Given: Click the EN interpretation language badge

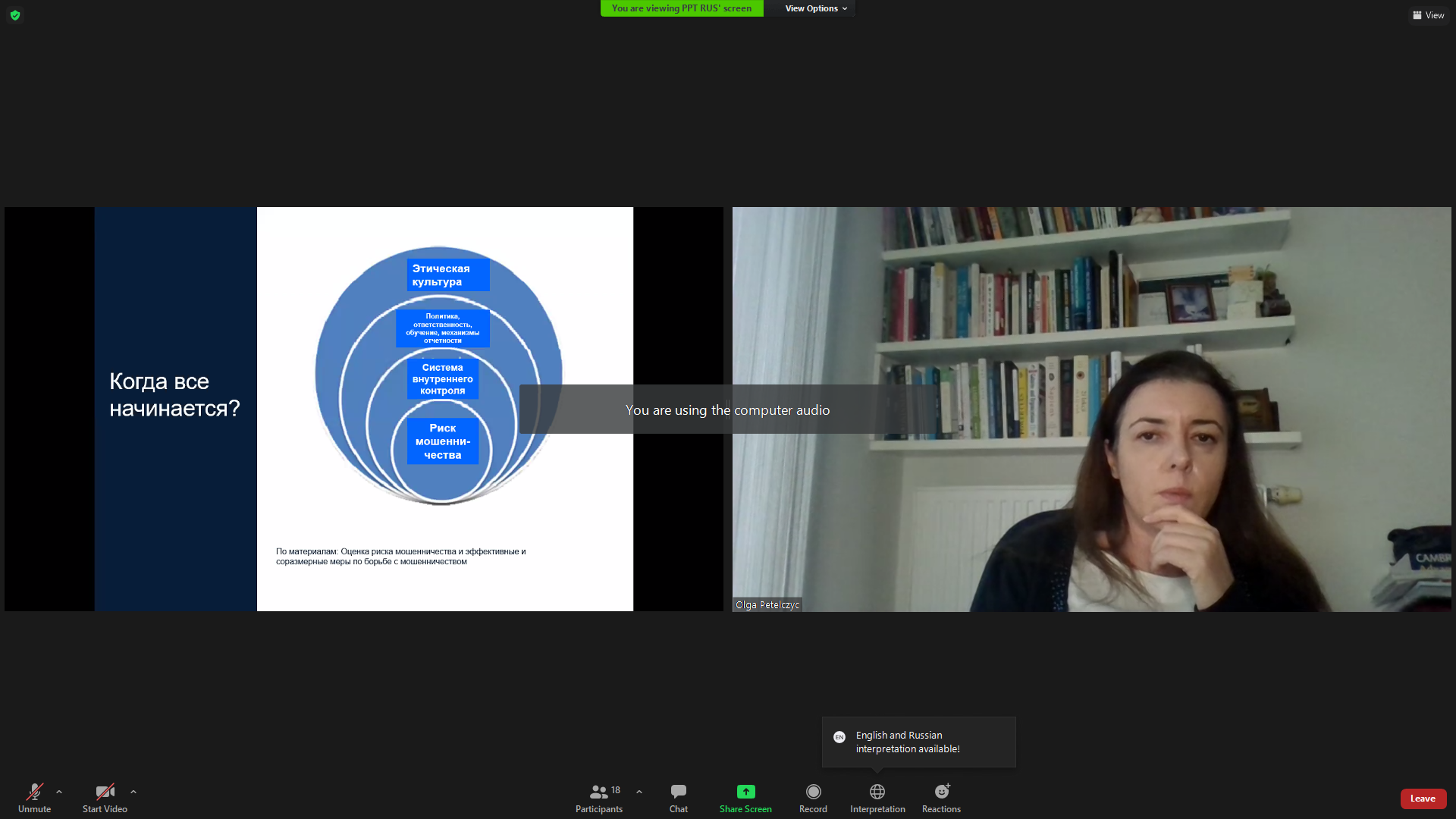Looking at the screenshot, I should coord(839,737).
